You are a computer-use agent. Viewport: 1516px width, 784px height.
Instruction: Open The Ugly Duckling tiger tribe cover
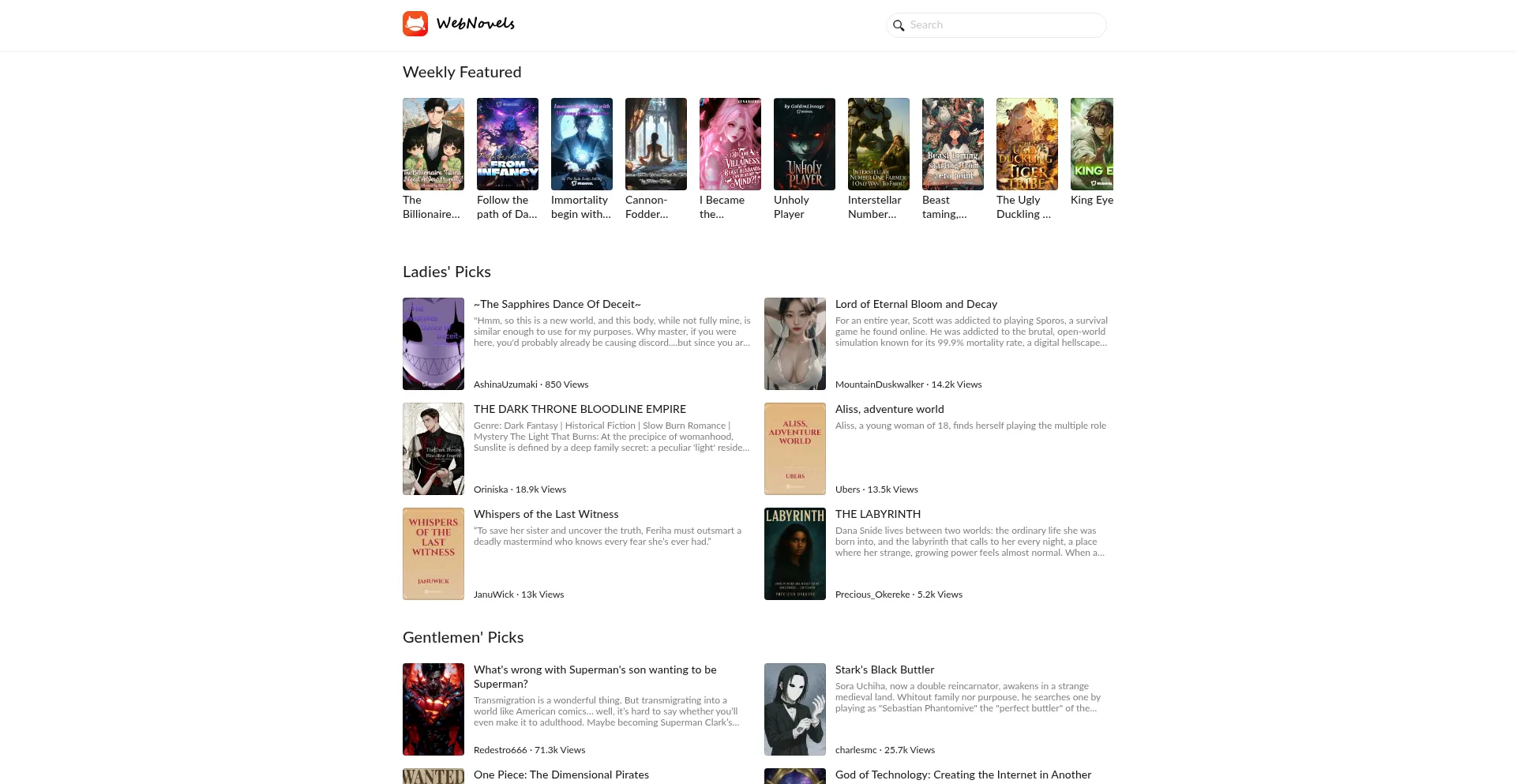tap(1027, 144)
